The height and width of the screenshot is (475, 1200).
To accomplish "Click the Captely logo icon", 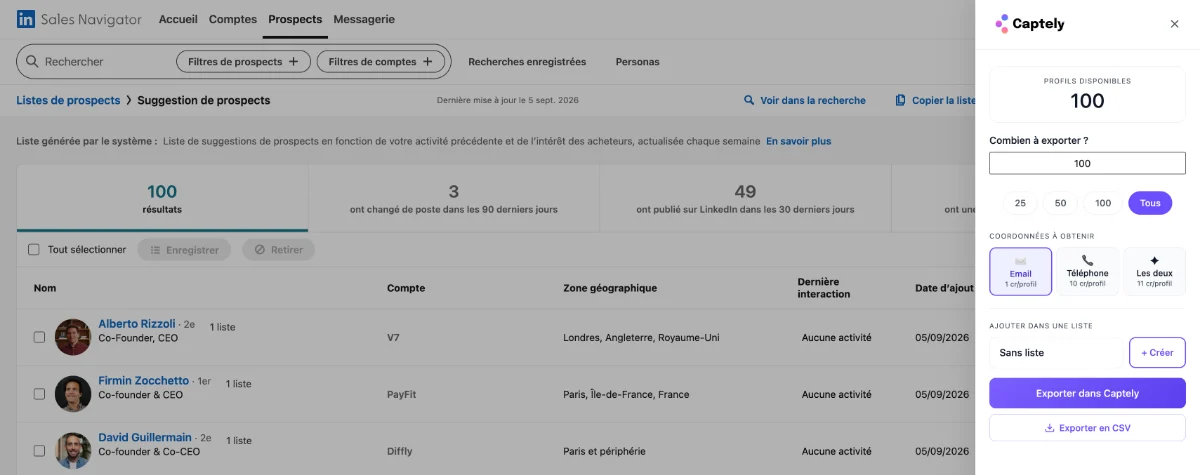I will pyautogui.click(x=1002, y=24).
